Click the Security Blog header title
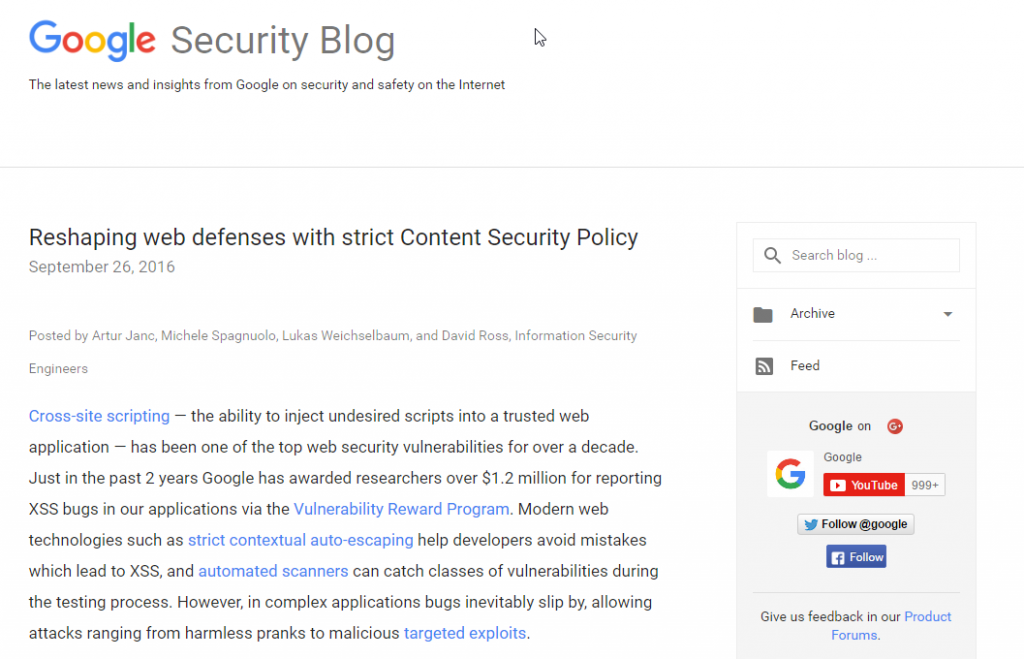 (x=283, y=40)
